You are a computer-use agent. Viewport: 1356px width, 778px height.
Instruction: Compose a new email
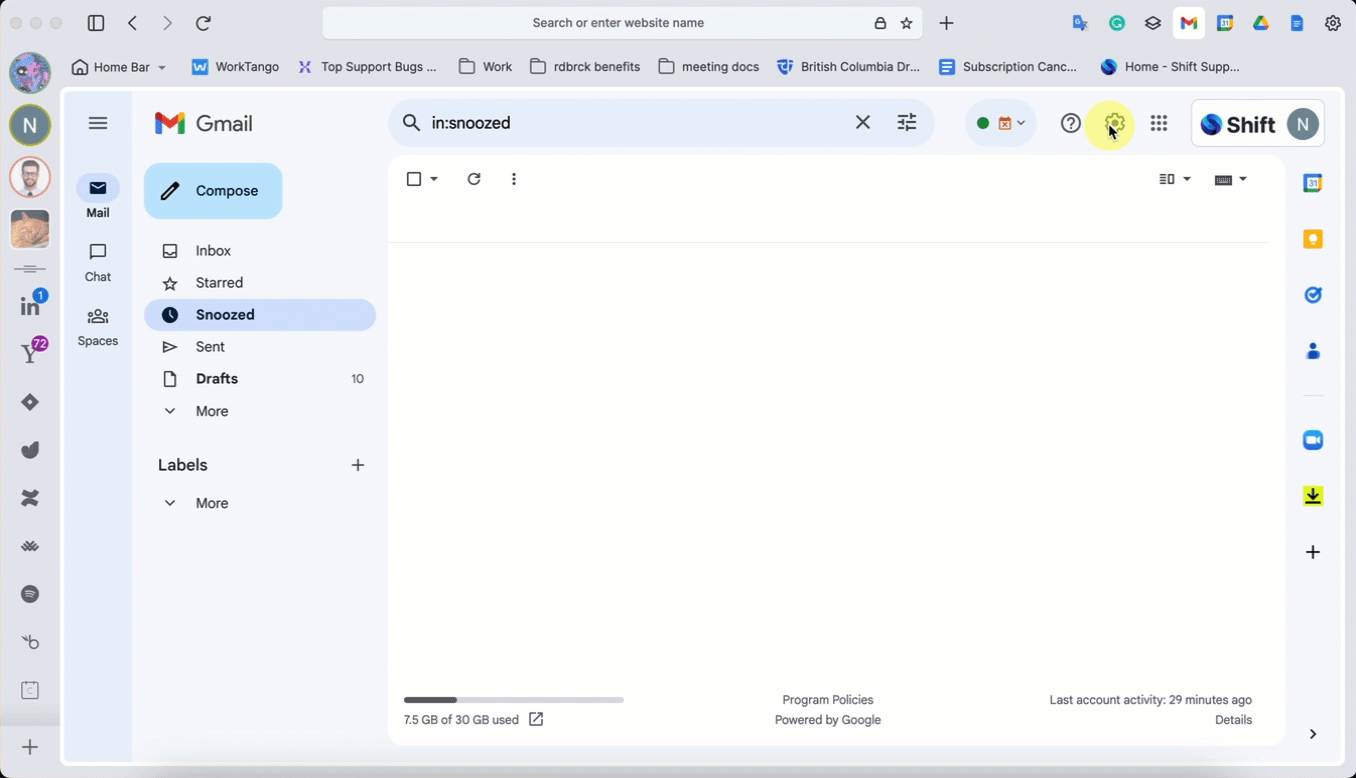(213, 191)
